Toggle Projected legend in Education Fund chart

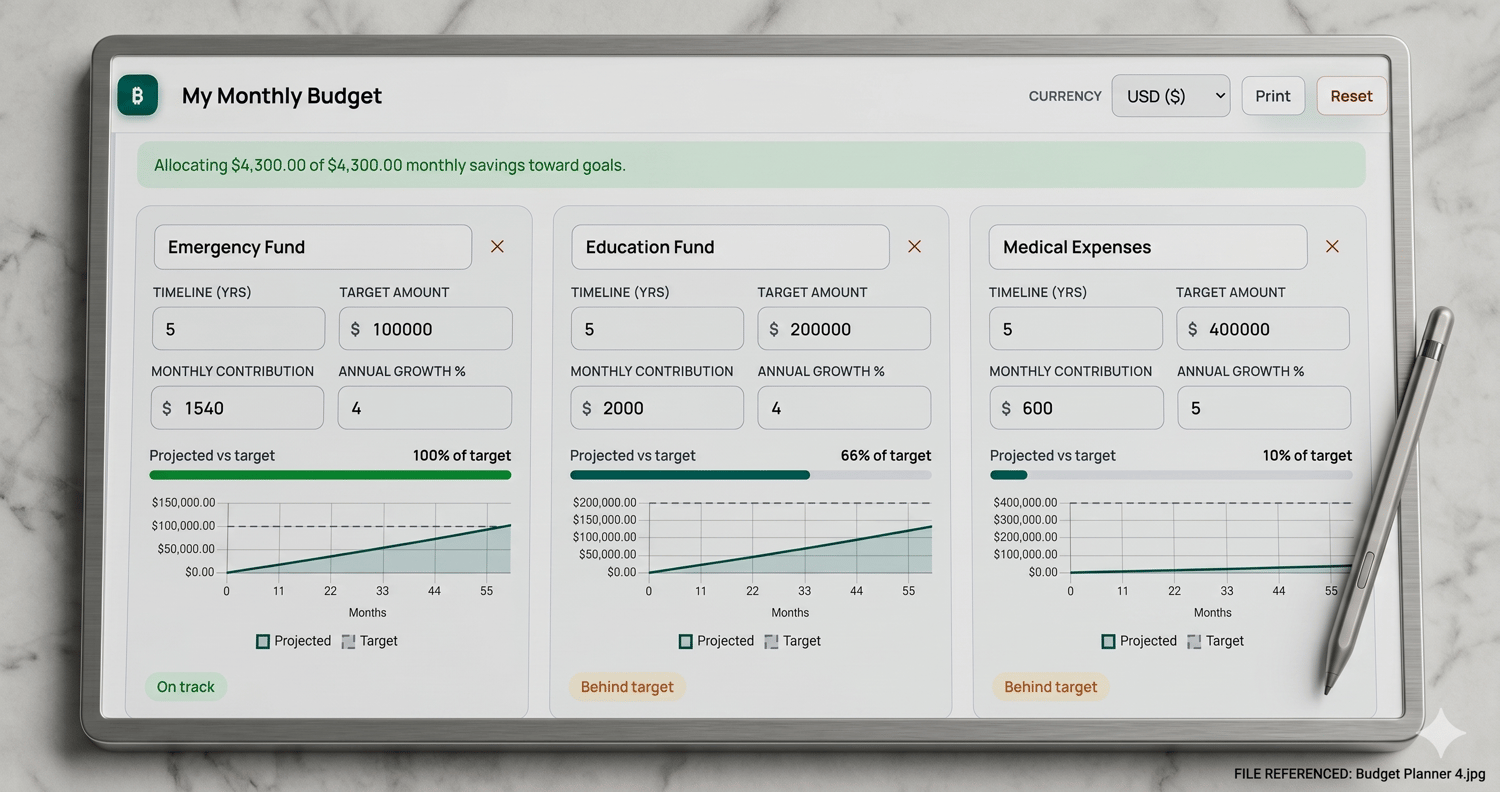(716, 641)
